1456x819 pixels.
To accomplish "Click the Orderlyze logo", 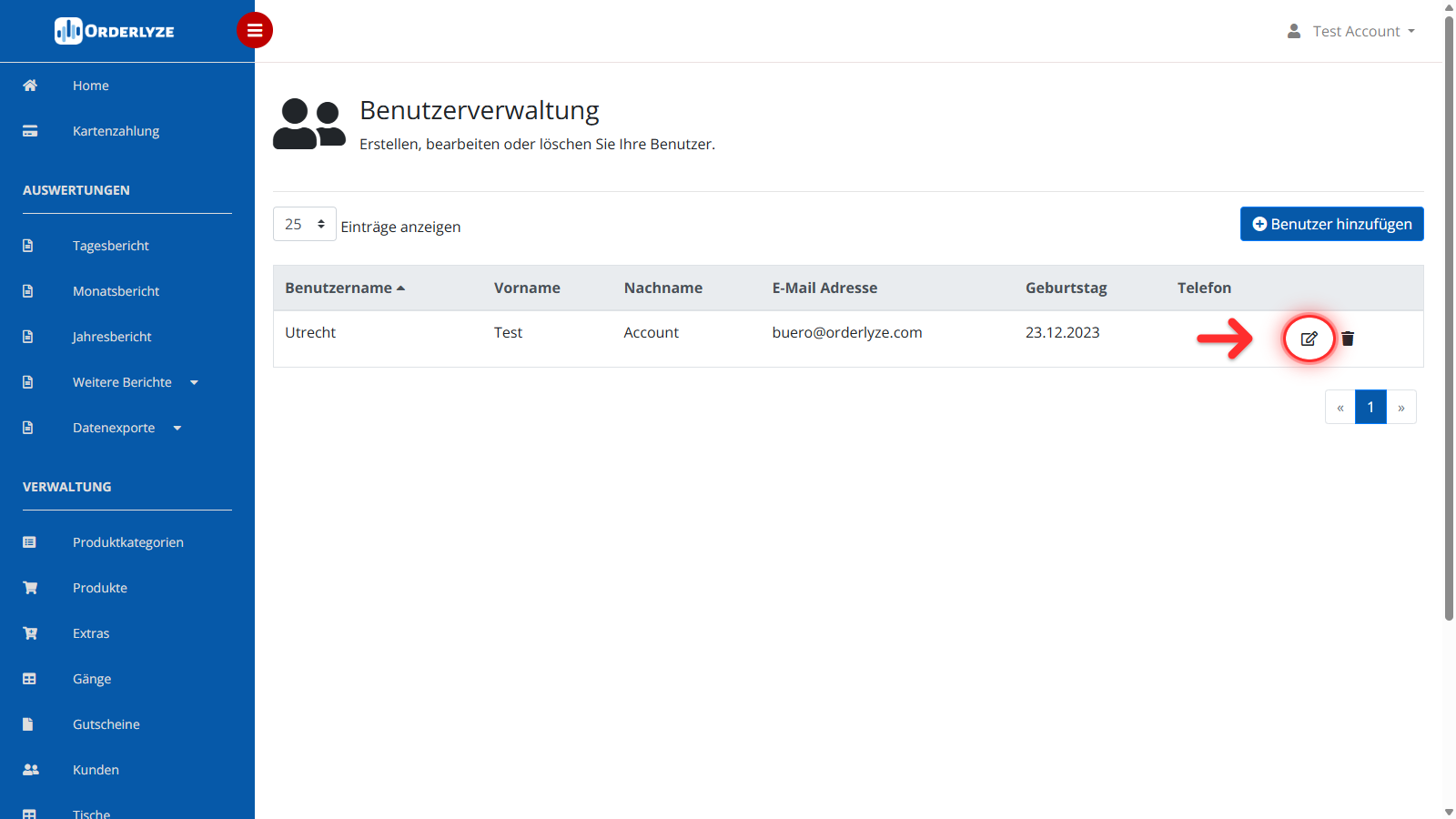I will (115, 31).
